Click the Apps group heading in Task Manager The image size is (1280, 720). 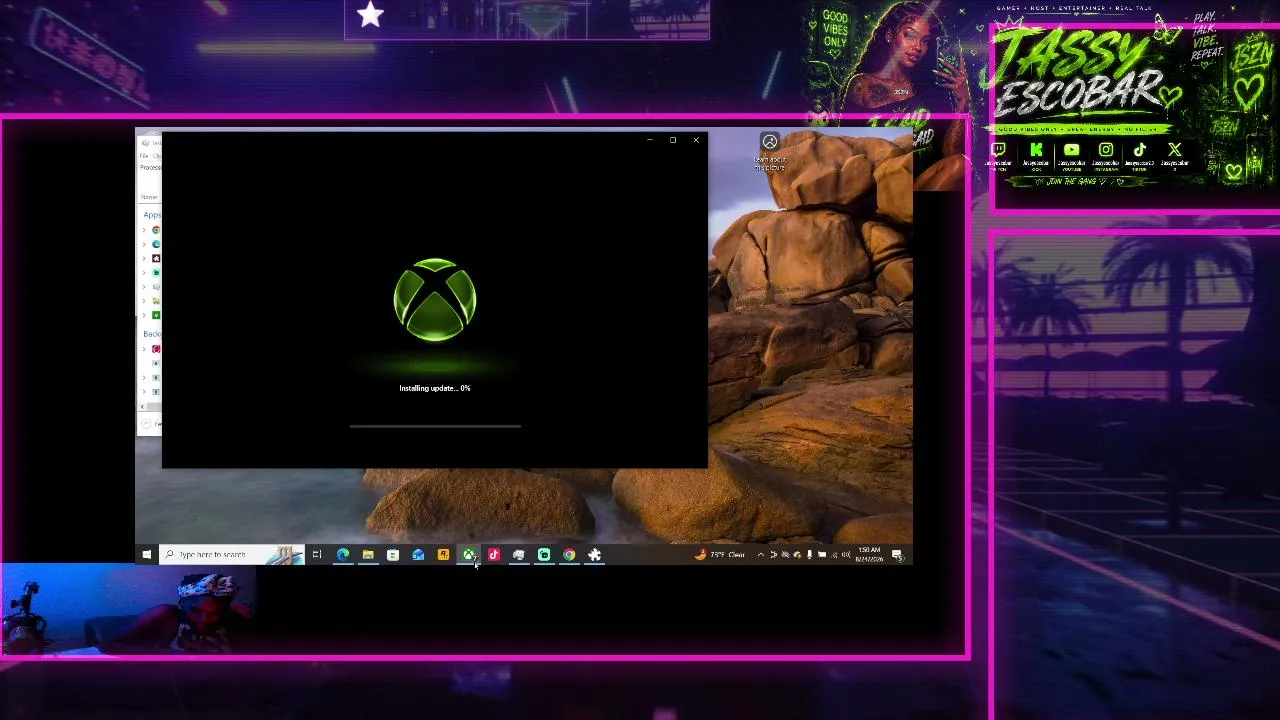pyautogui.click(x=152, y=215)
